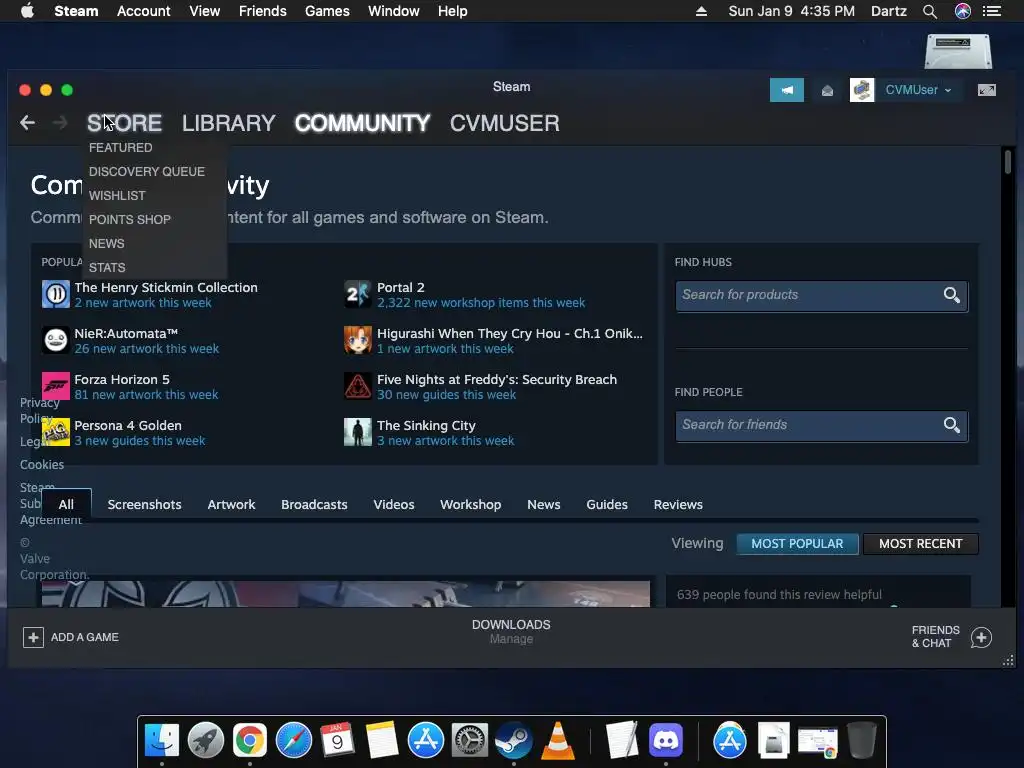Screen dimensions: 1024x768
Task: Open DOWNLOADS Manage at the bottom
Action: [x=511, y=632]
